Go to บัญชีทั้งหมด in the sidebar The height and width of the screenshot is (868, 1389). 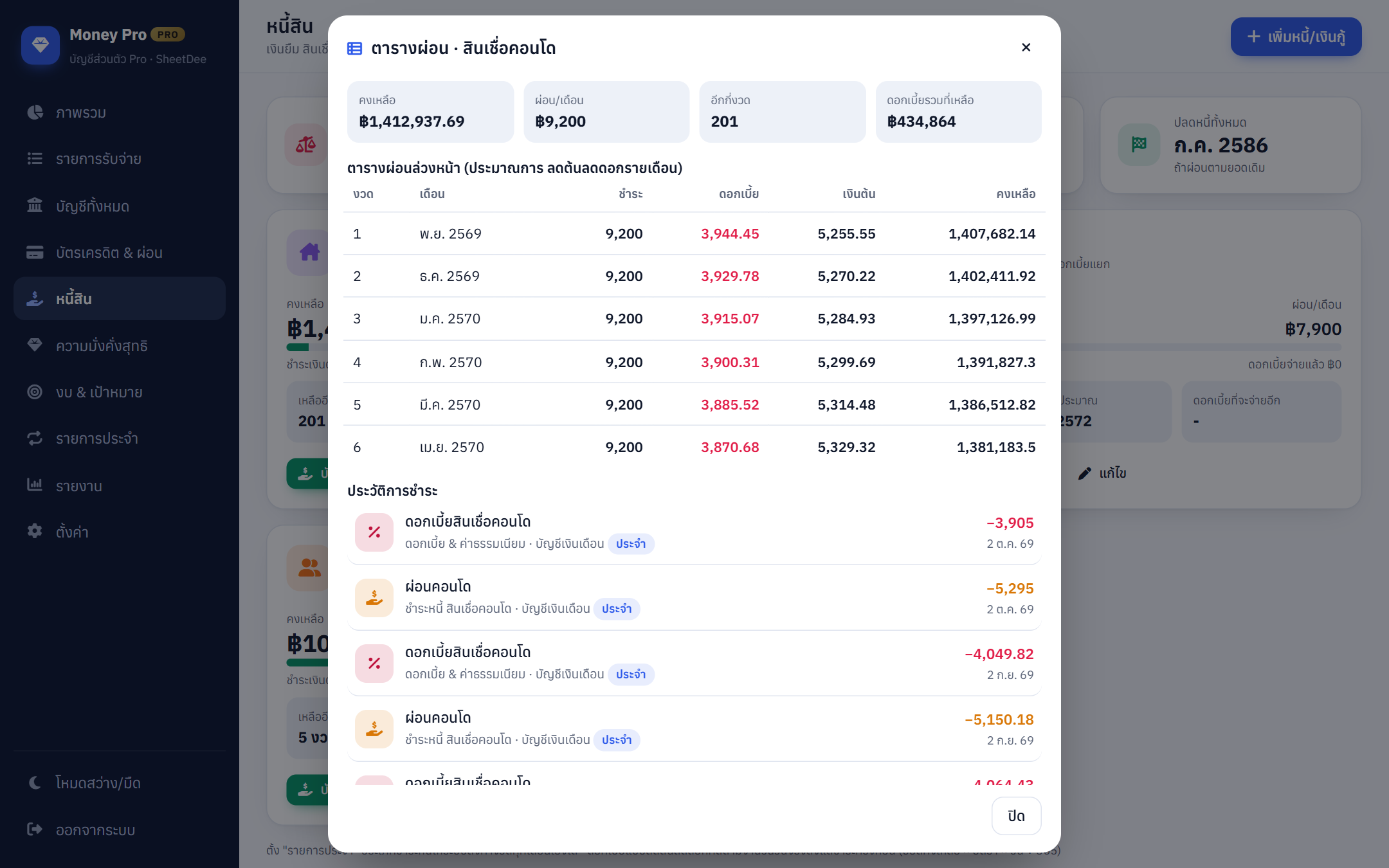click(x=120, y=206)
